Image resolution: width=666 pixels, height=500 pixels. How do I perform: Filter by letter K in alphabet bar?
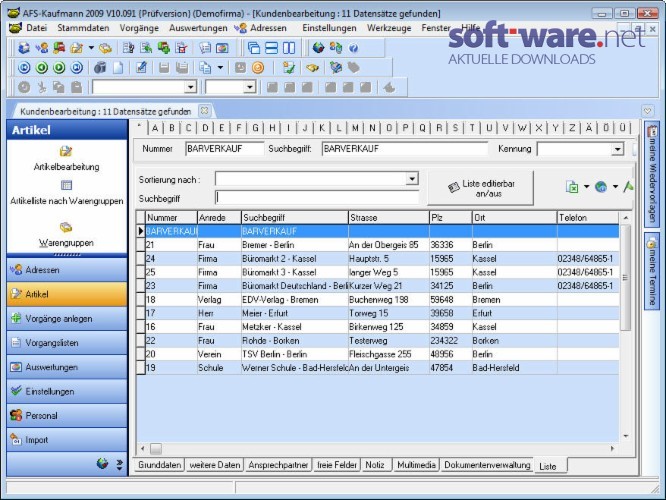click(322, 128)
